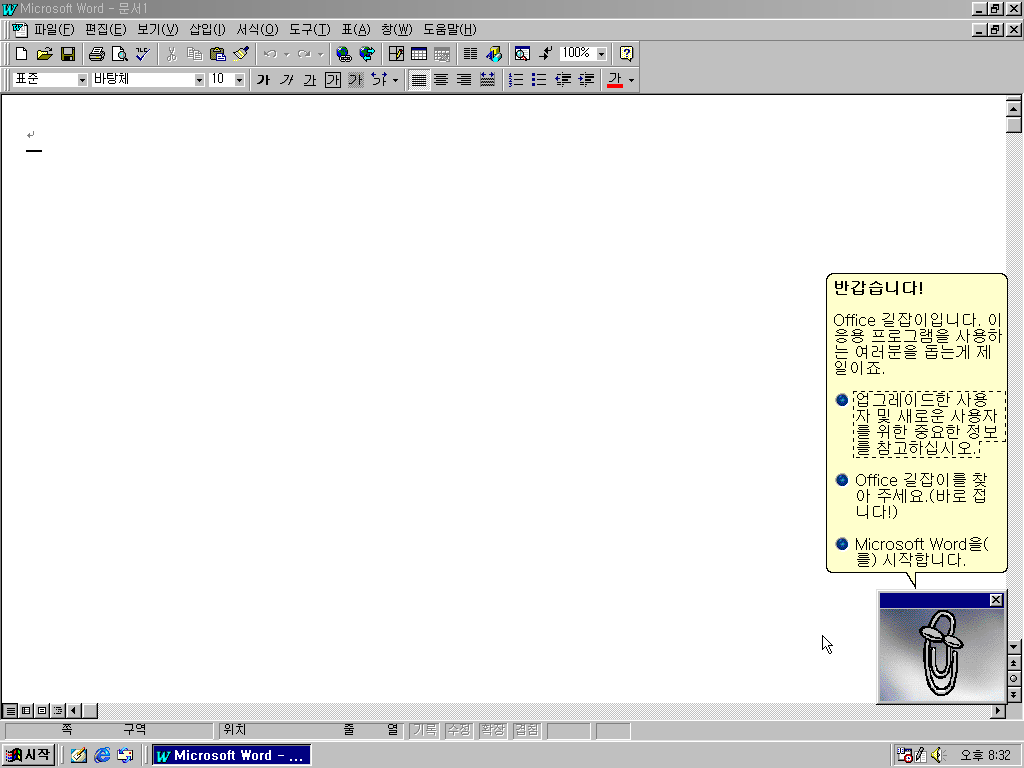
Task: Increase paragraph indent
Action: point(586,80)
